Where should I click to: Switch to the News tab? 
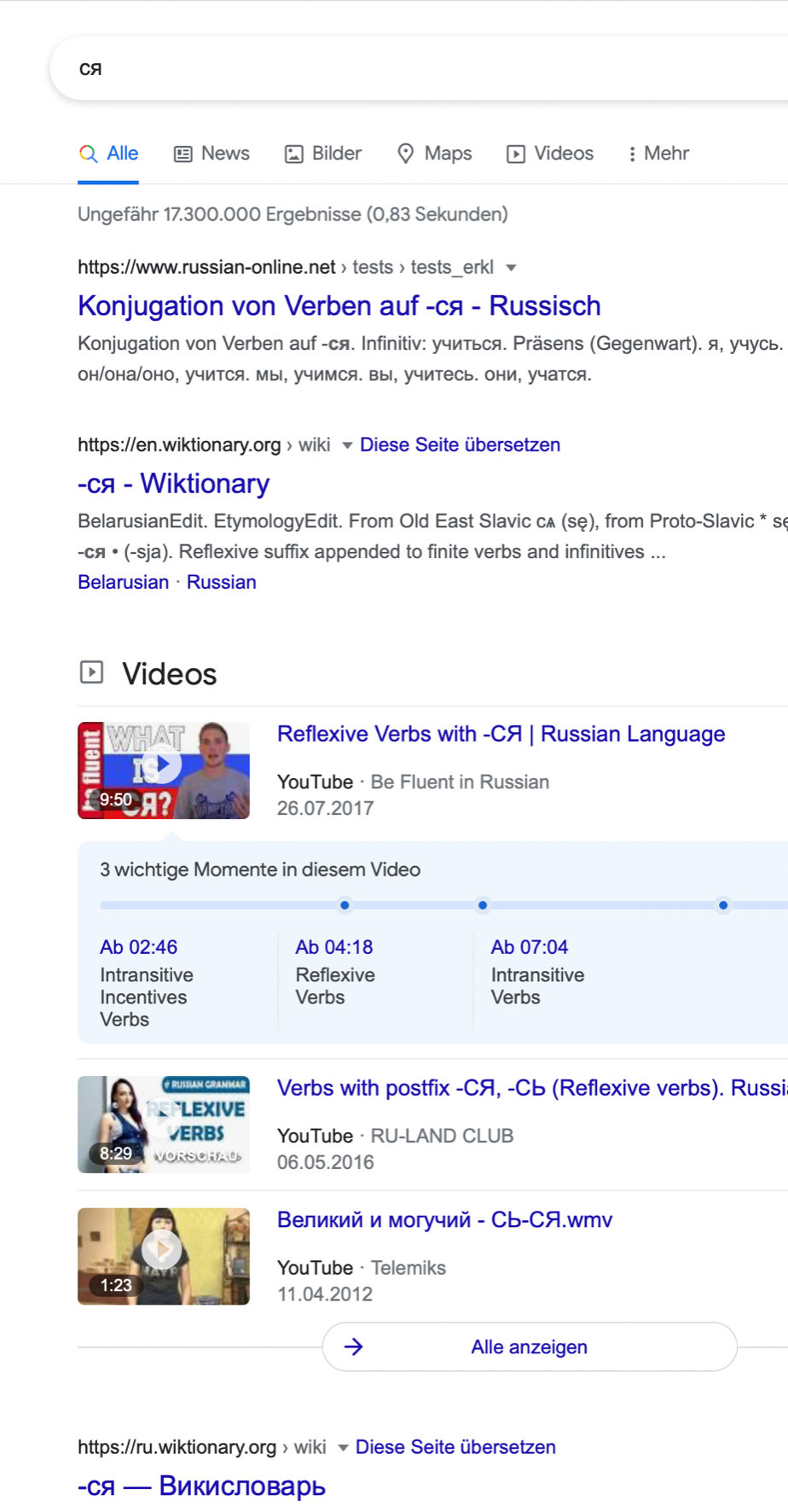pos(211,154)
